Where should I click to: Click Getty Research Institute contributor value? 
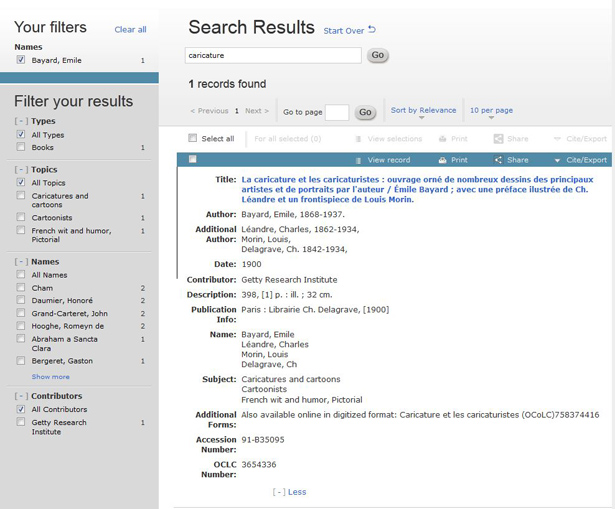point(289,280)
